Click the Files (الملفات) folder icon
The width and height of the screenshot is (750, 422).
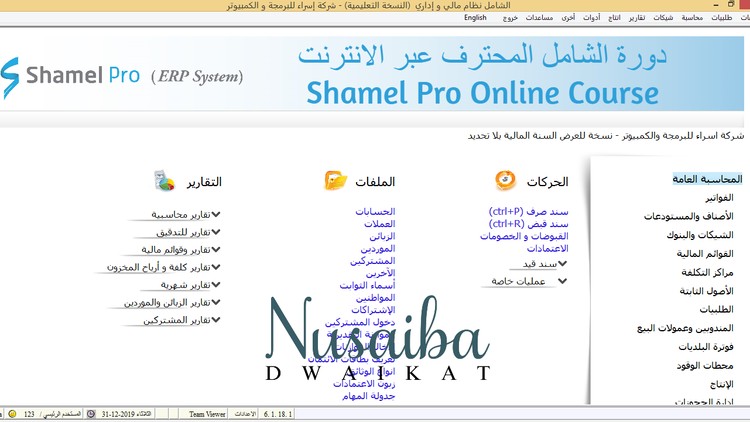tap(335, 181)
